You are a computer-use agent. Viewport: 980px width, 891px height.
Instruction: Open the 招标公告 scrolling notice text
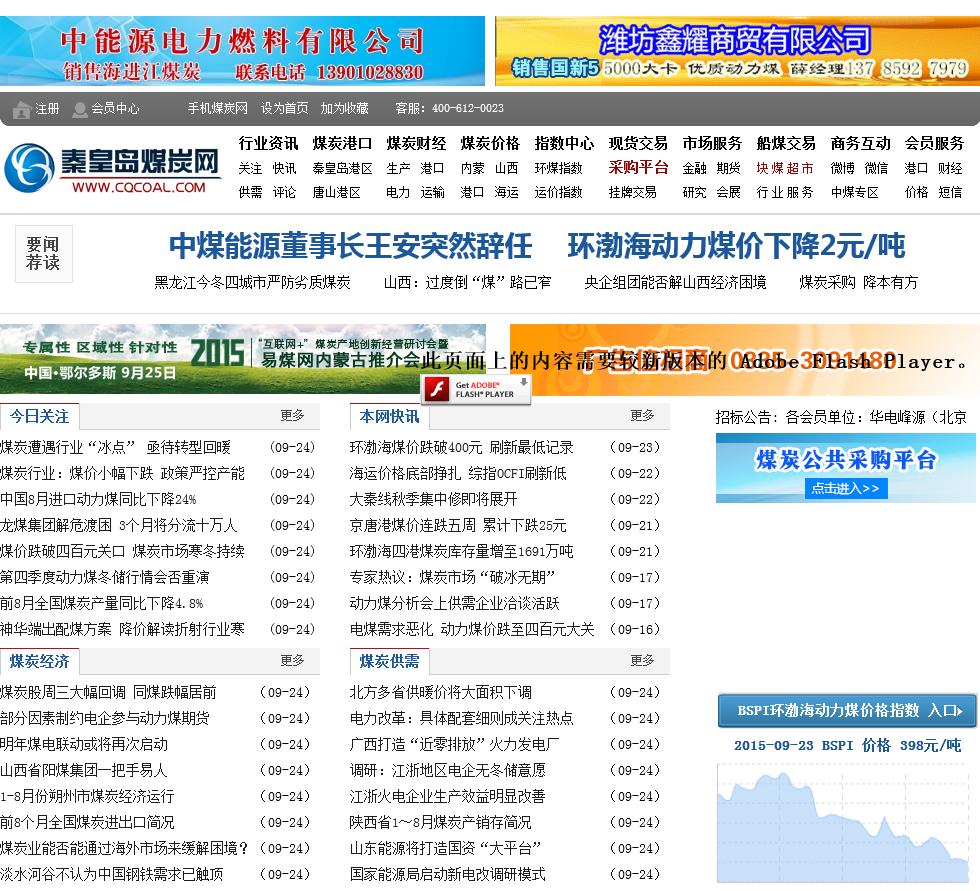click(x=841, y=417)
